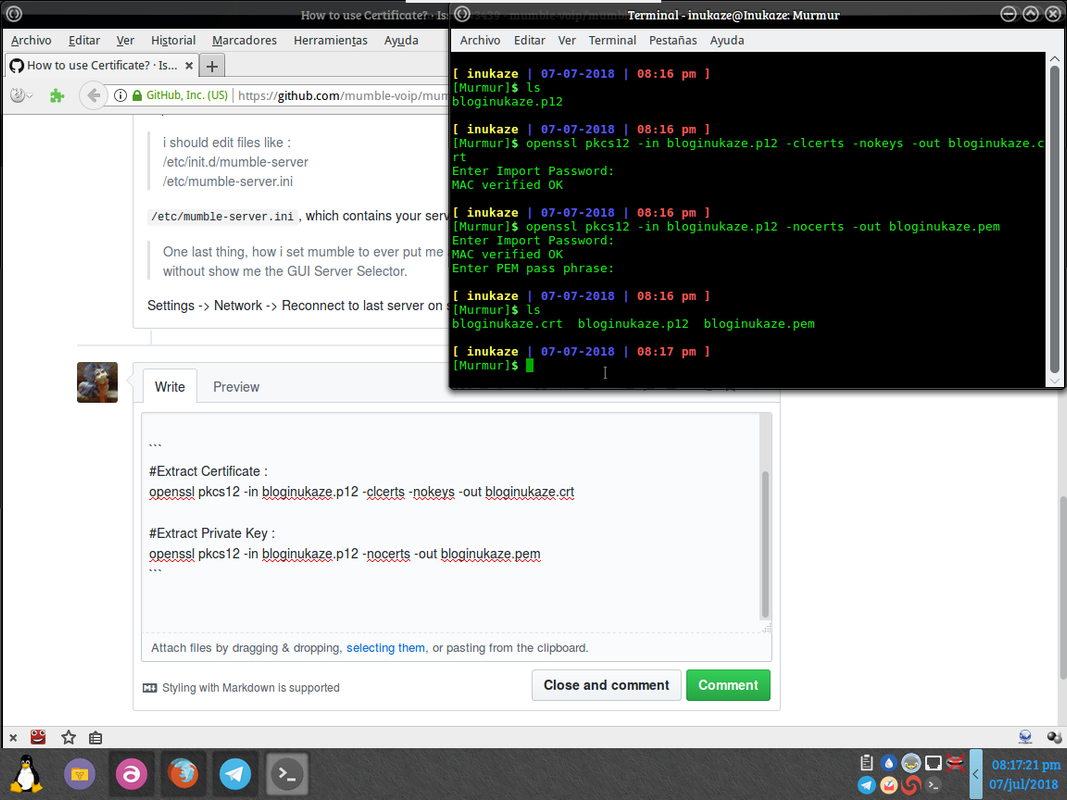Open the Terminal menu in terminal window
This screenshot has width=1067, height=800.
click(x=612, y=40)
